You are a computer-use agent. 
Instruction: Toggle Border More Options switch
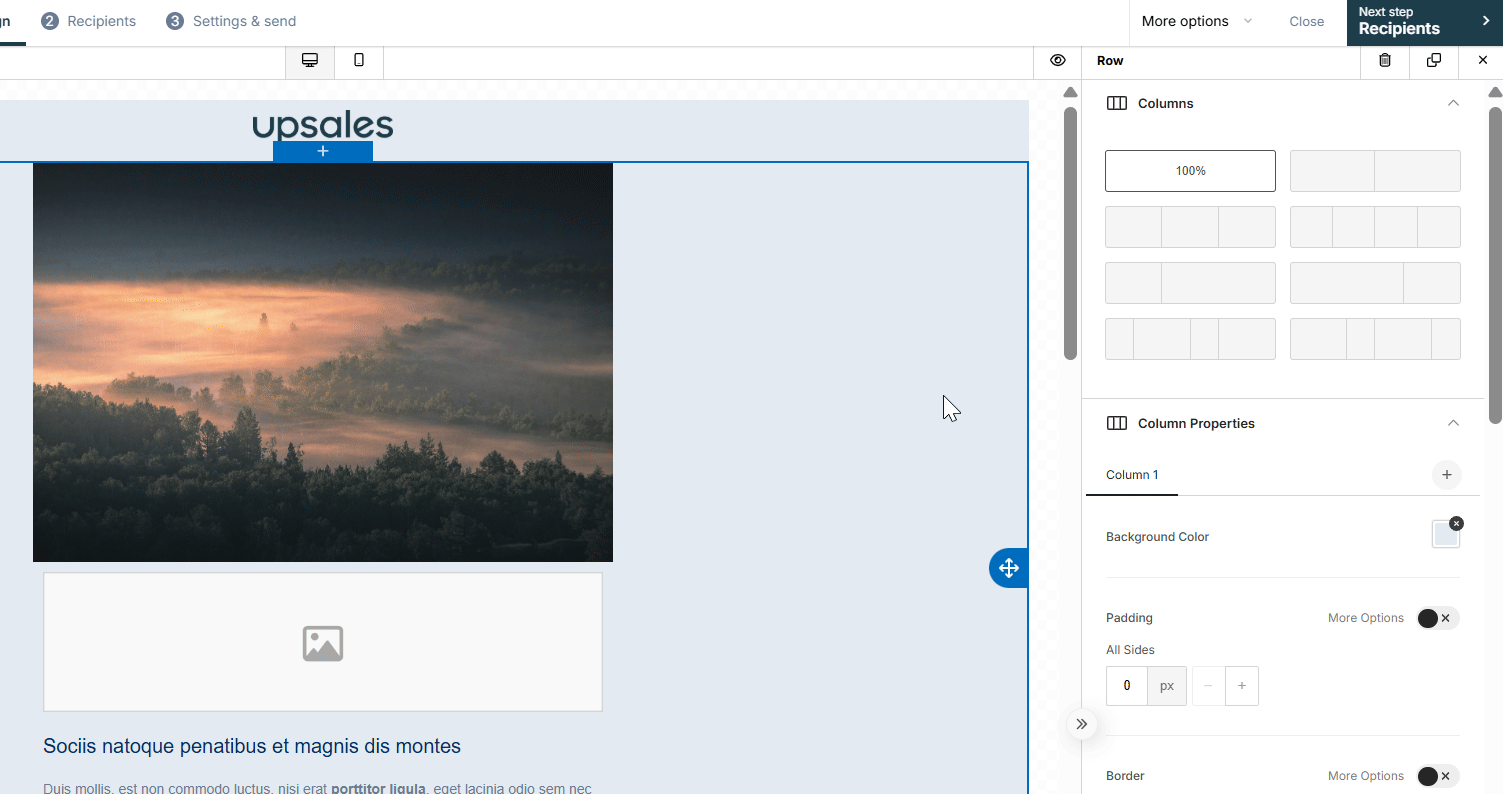point(1437,776)
